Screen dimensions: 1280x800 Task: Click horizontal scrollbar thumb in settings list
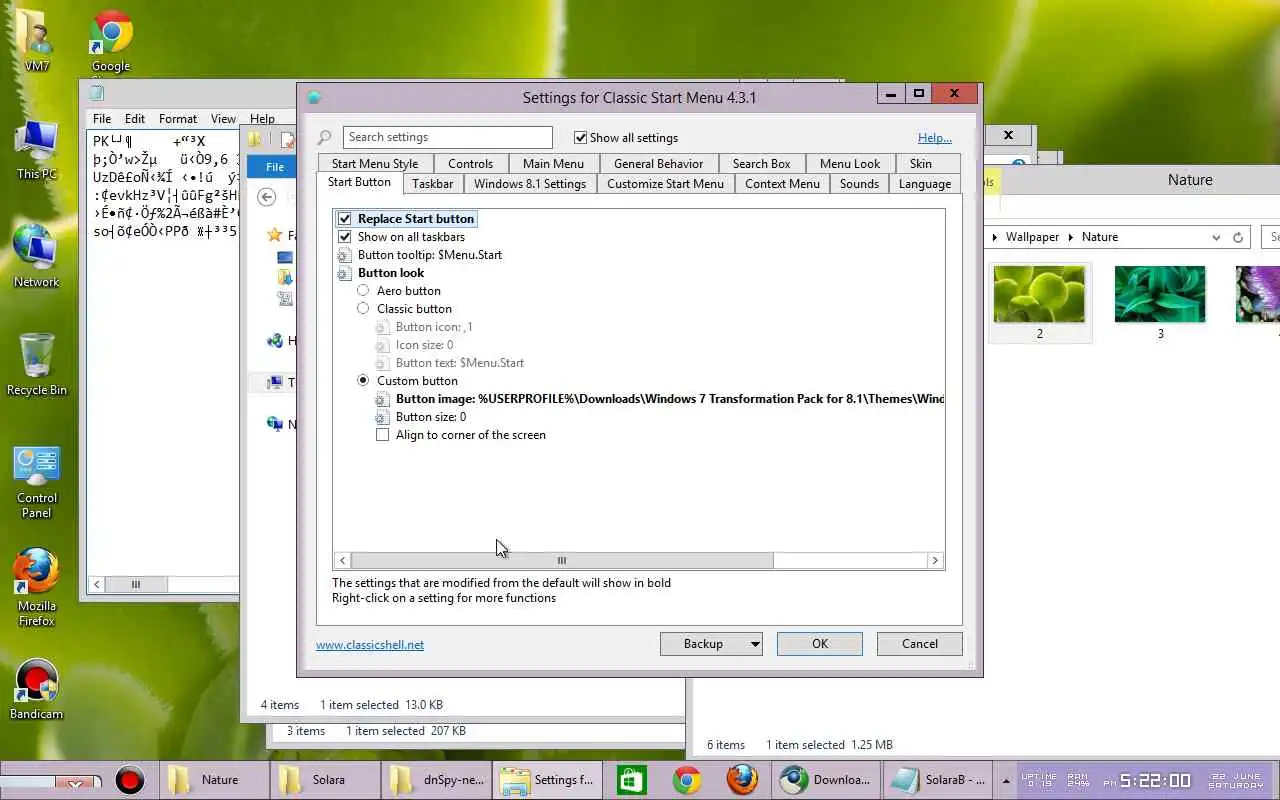click(x=562, y=561)
